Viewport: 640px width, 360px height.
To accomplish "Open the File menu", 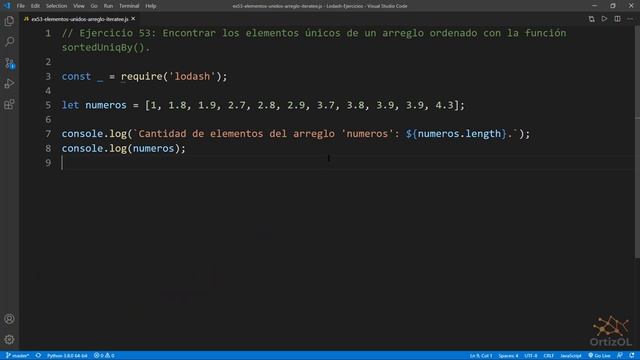I will point(20,6).
